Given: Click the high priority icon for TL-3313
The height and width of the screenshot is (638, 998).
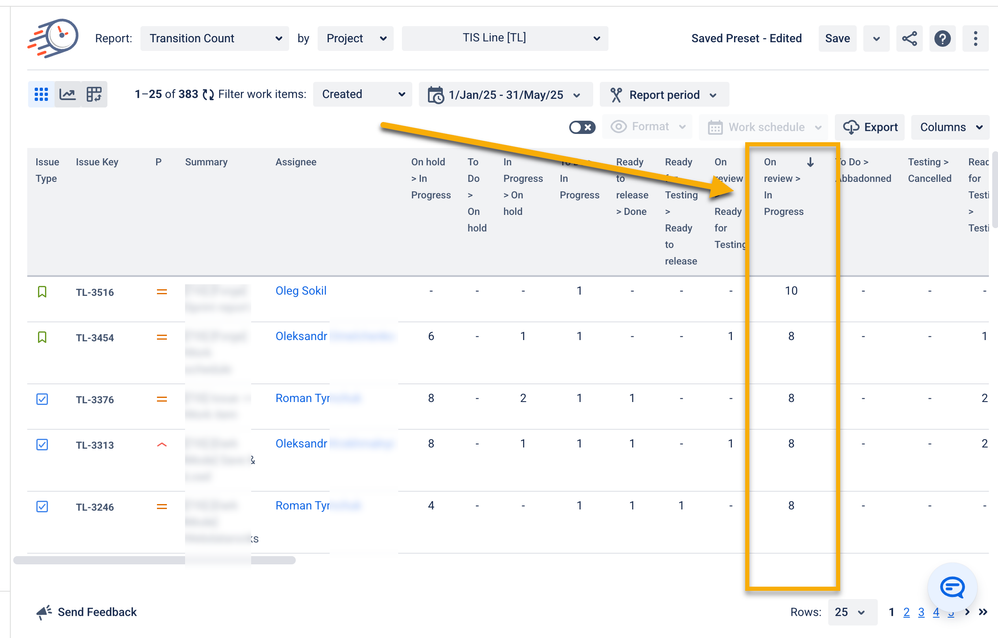Looking at the screenshot, I should (x=162, y=444).
